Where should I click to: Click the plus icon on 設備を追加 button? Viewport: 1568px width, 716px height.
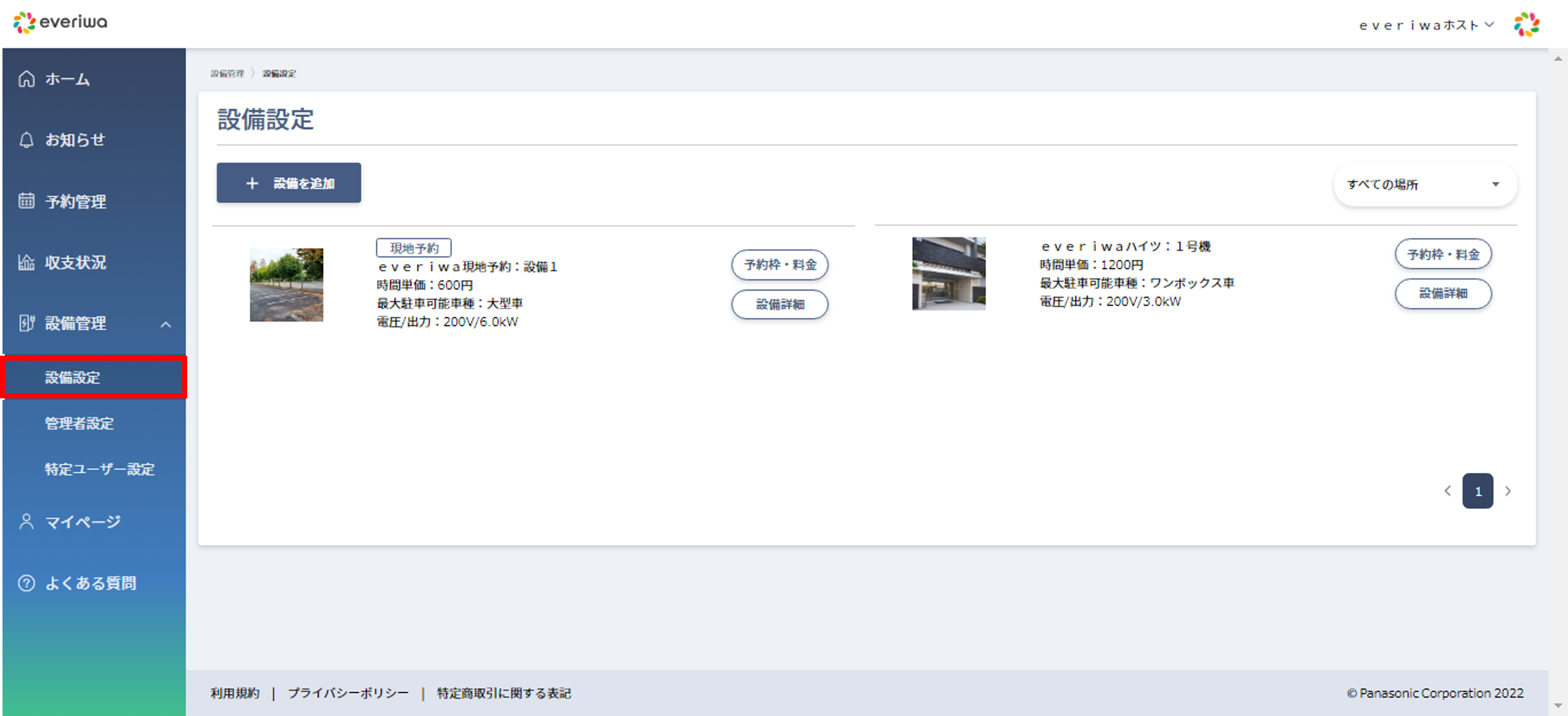point(252,183)
